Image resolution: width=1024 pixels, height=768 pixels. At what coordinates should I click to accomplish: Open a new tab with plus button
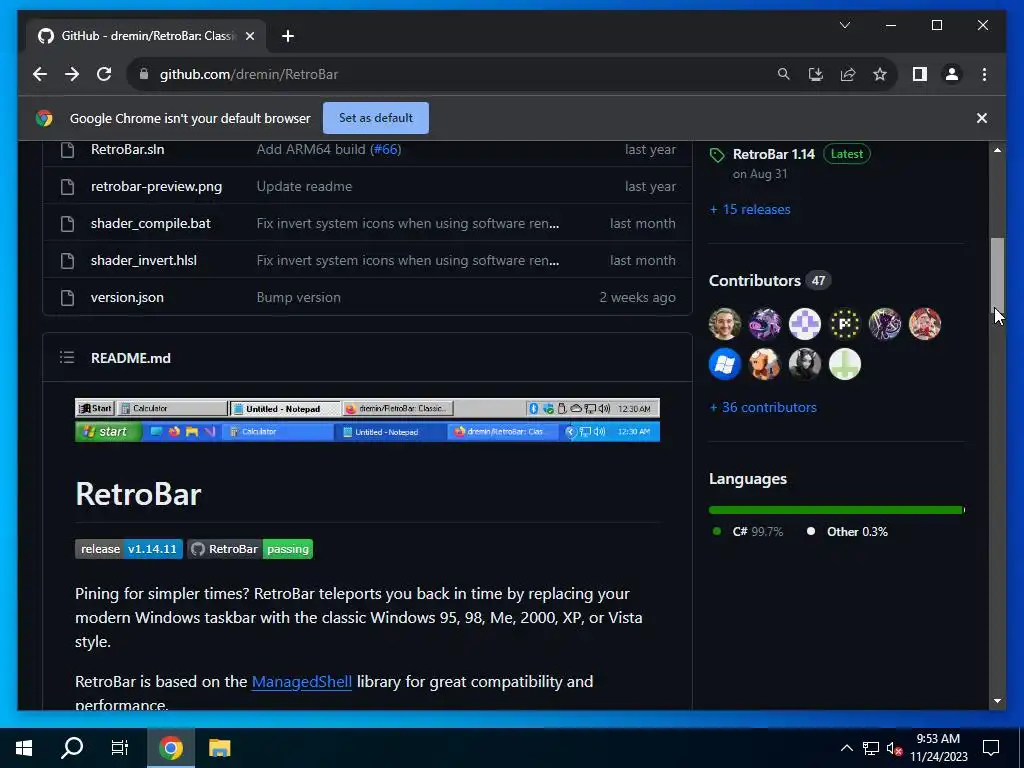288,36
